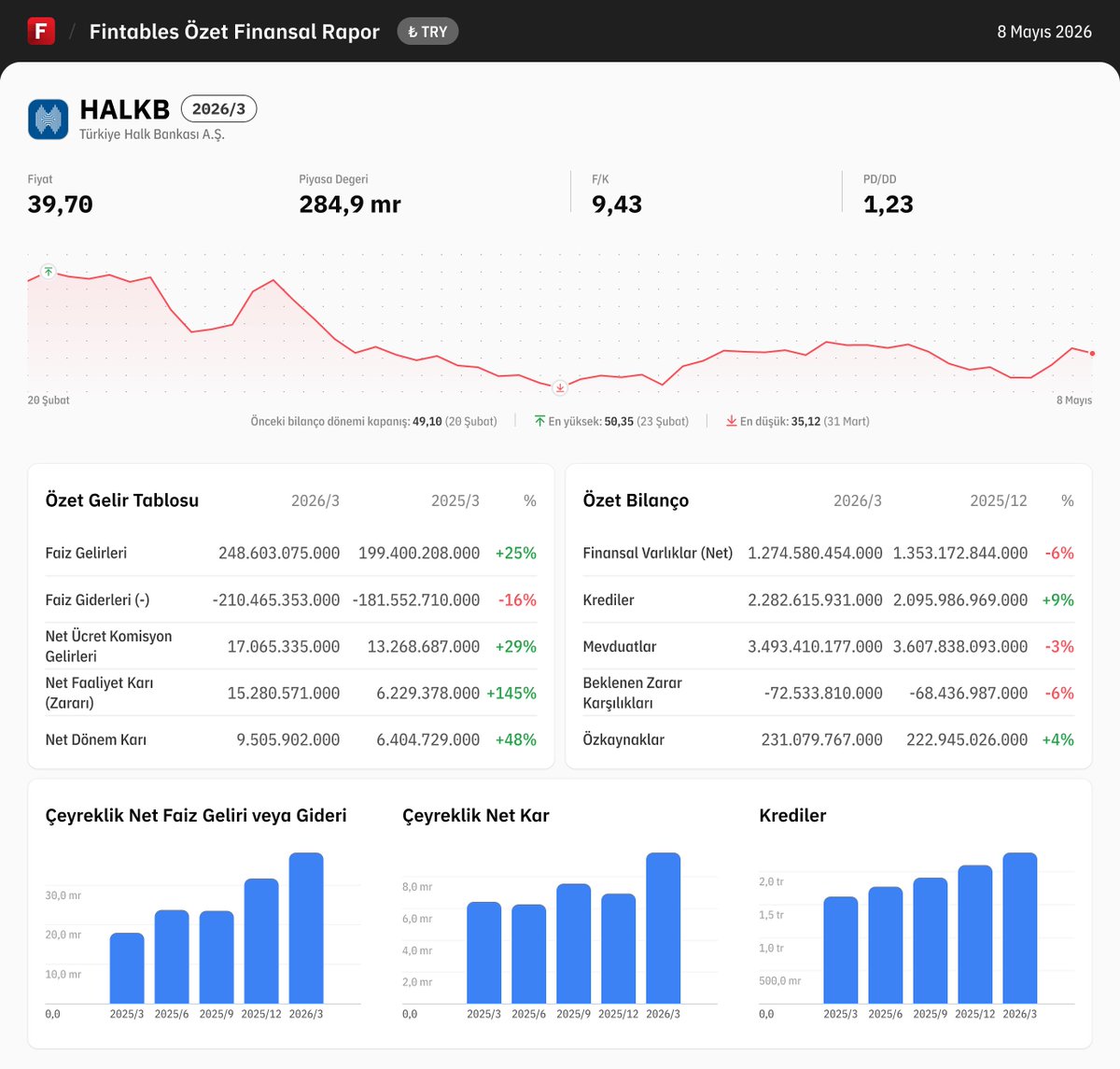Click the 2026/3 bar in Krediler chart
This screenshot has height=1069, width=1120.
click(x=1020, y=928)
